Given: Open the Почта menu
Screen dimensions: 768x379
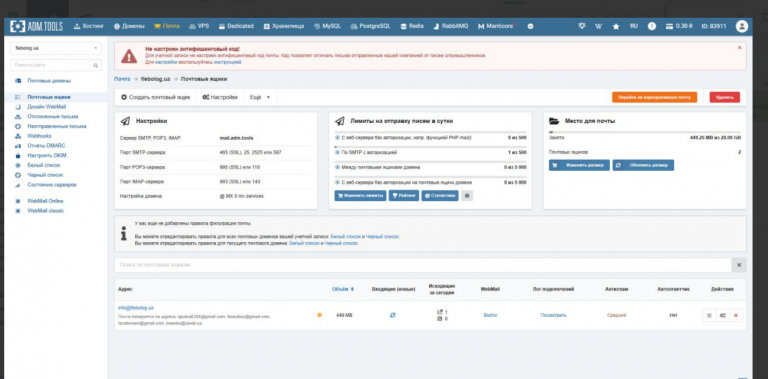Looking at the screenshot, I should [x=167, y=26].
